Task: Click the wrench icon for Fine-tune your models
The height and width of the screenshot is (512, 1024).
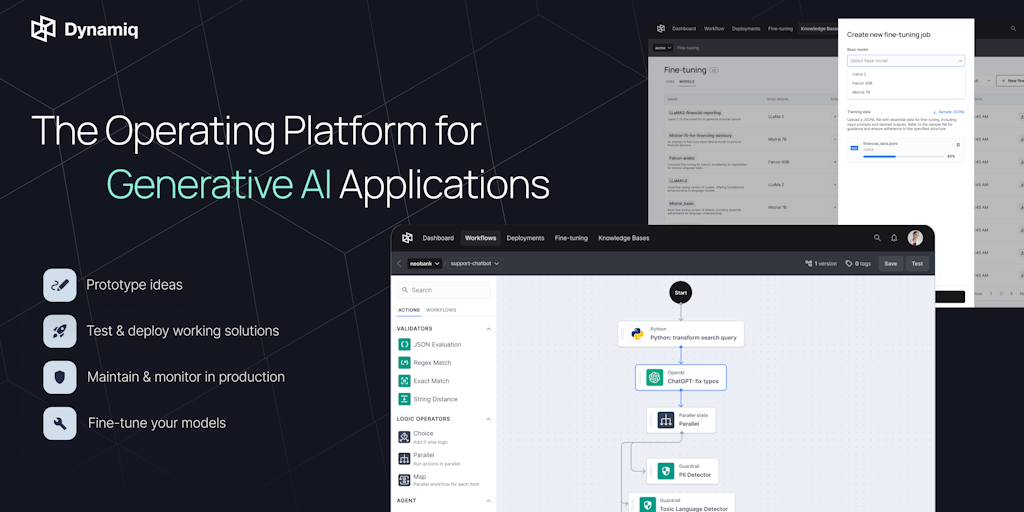Action: 60,423
